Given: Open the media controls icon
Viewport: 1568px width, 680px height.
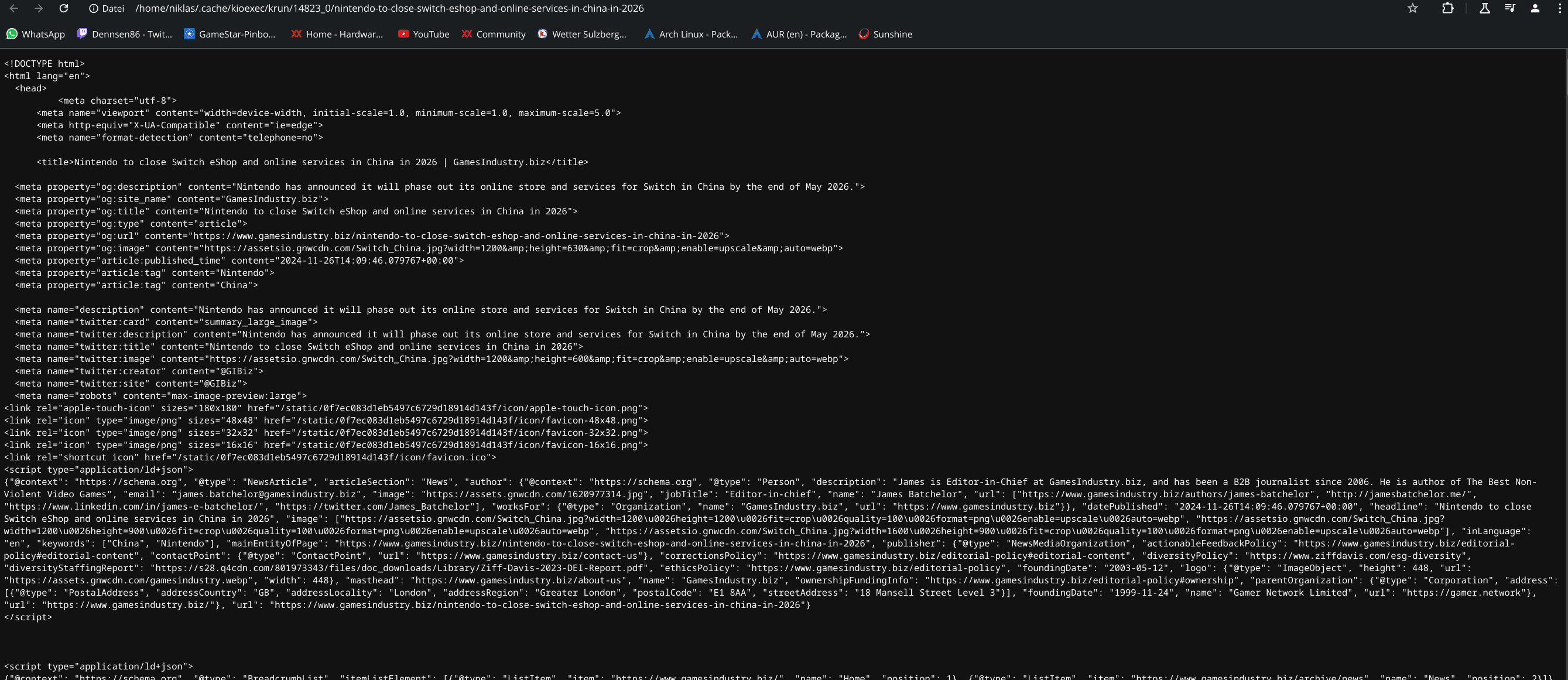Looking at the screenshot, I should click(x=1510, y=9).
